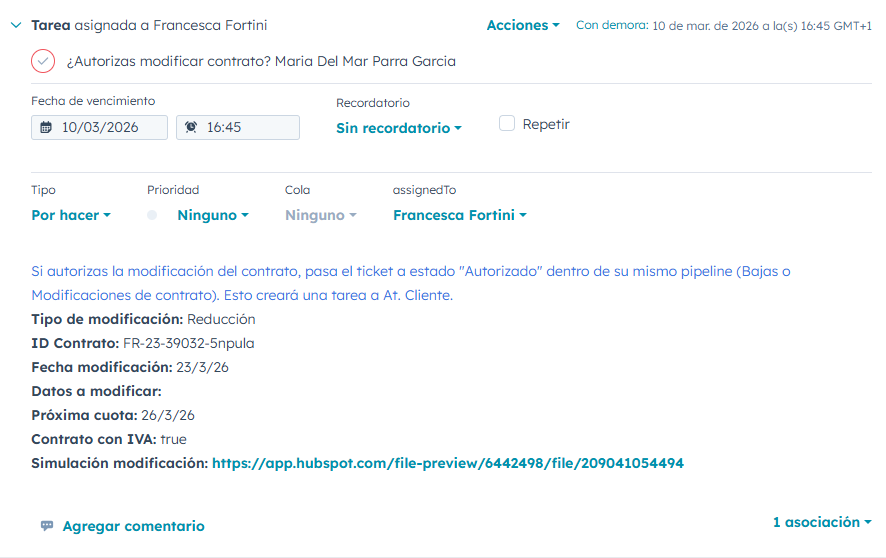Image resolution: width=886 pixels, height=558 pixels.
Task: Open the Por hacer type dropdown
Action: [71, 215]
